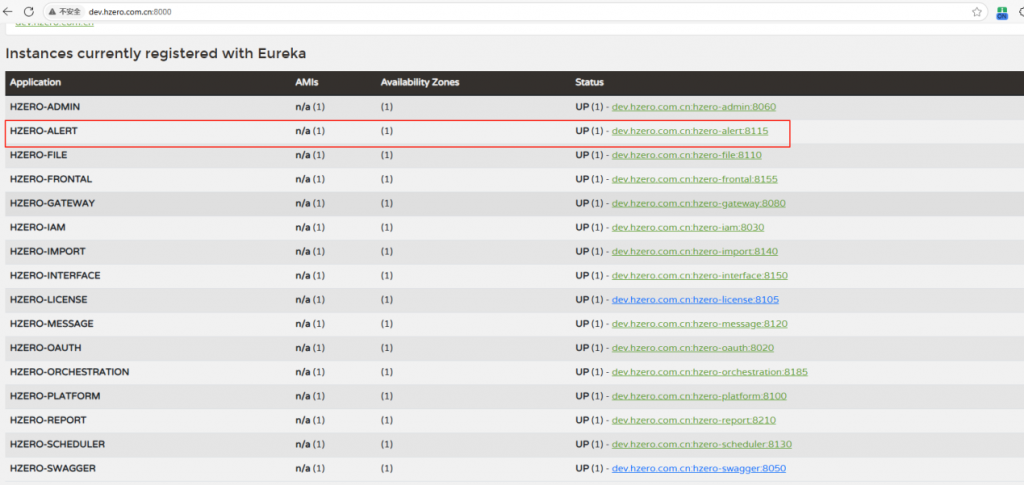This screenshot has width=1024, height=485.
Task: Click the browser back arrow
Action: pos(8,11)
